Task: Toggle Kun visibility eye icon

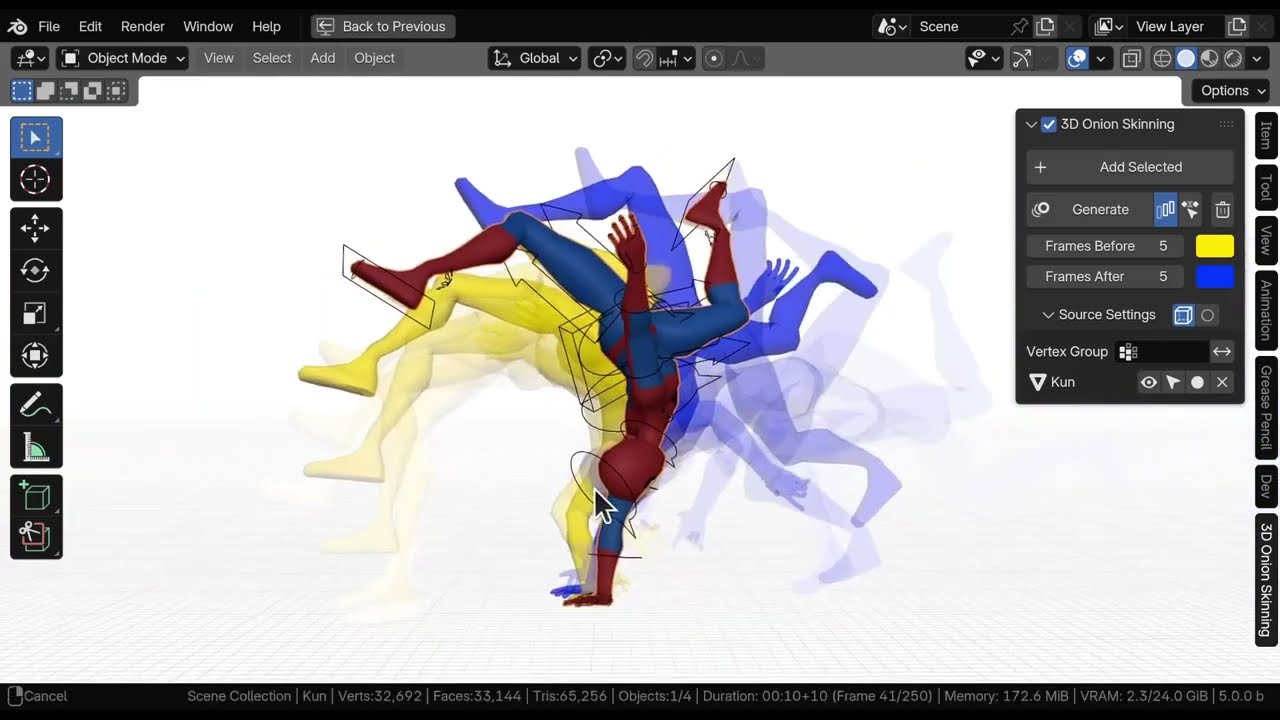Action: 1149,382
